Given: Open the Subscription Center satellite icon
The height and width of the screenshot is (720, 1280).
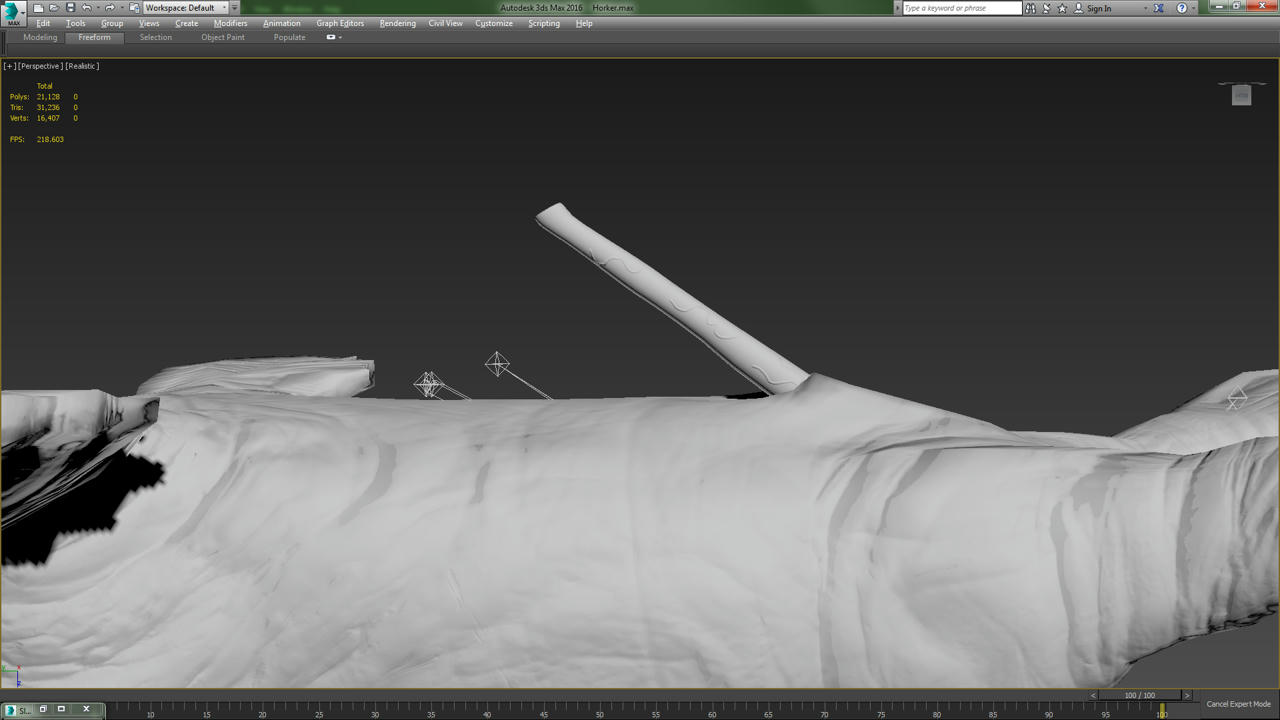Looking at the screenshot, I should [1046, 8].
